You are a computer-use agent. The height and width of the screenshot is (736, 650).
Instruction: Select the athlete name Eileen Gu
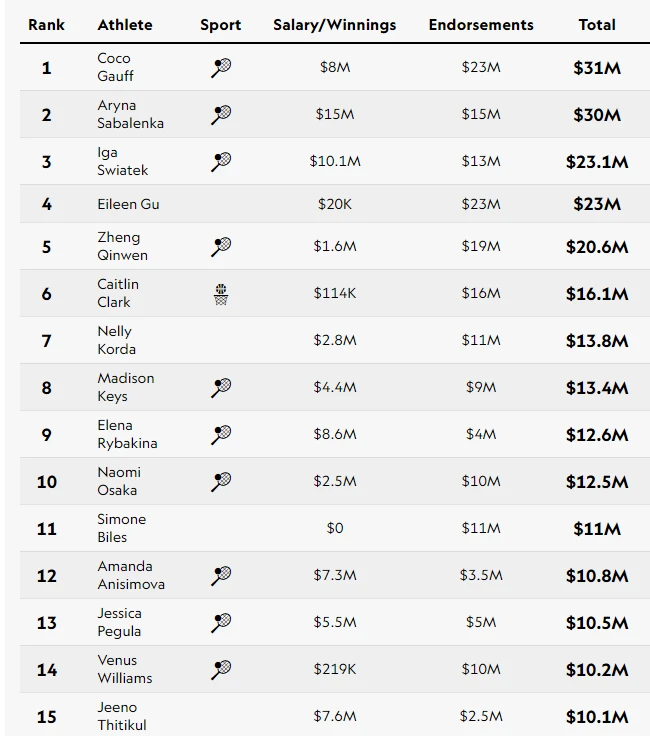pos(128,204)
